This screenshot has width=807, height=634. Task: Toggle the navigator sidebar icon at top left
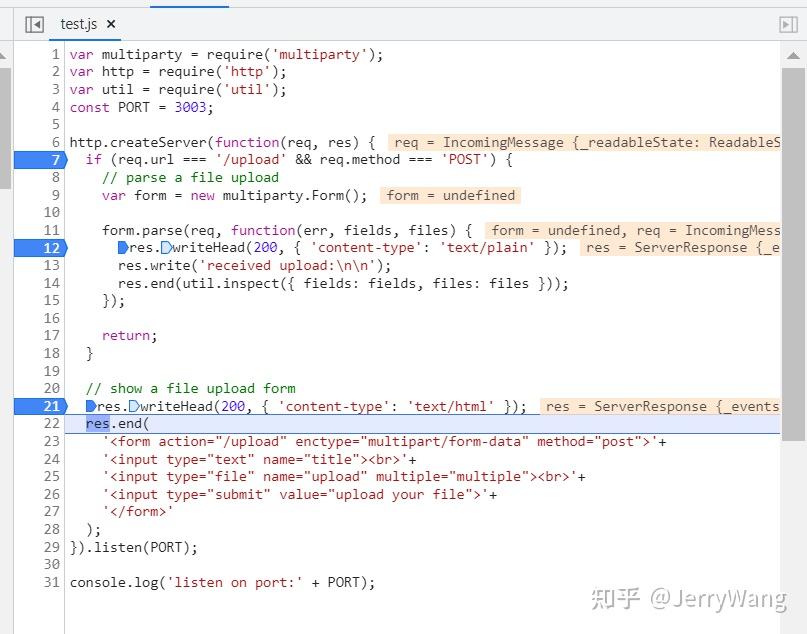click(x=33, y=23)
